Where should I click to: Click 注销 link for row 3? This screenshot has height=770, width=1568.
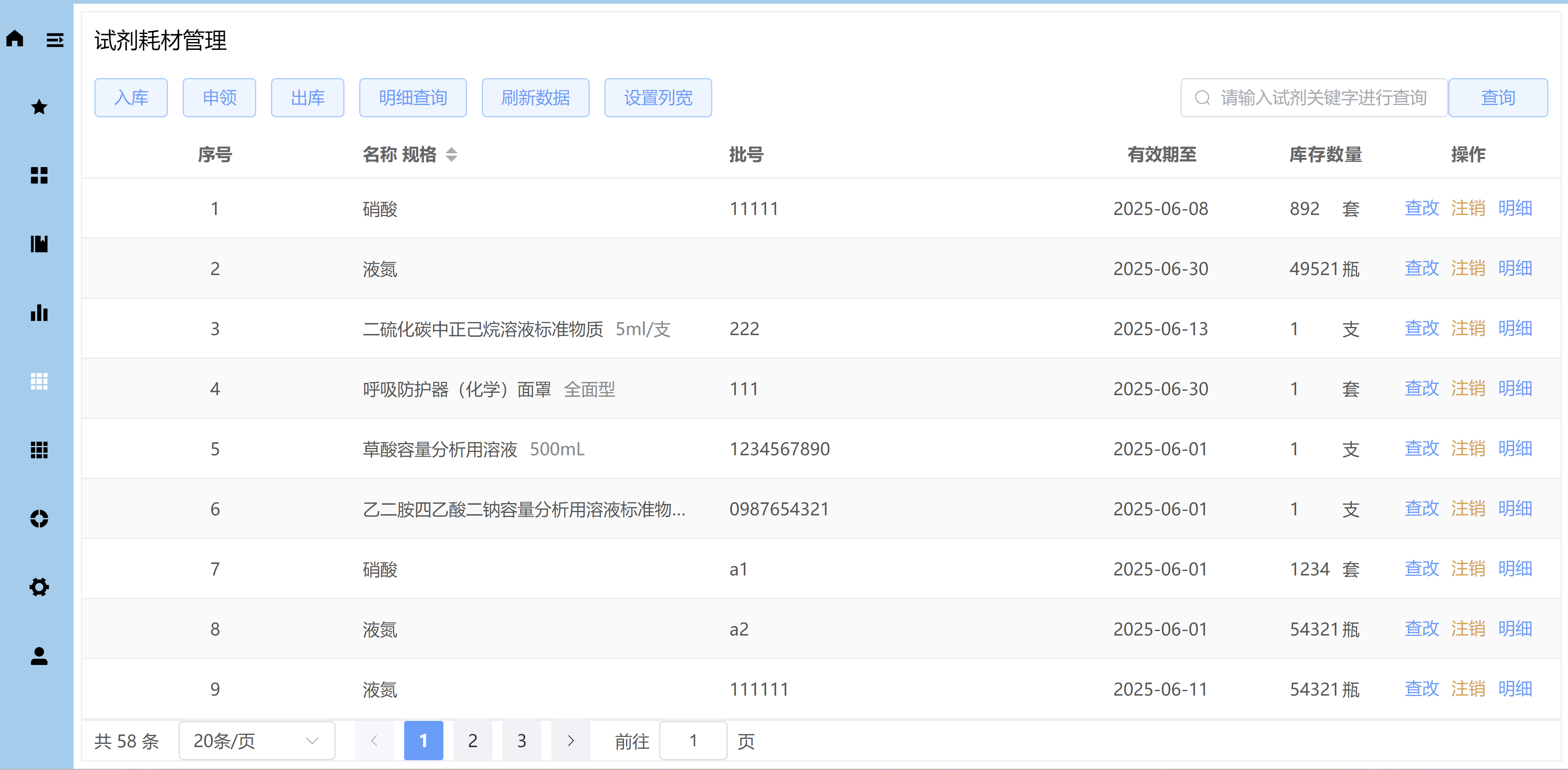[1467, 329]
